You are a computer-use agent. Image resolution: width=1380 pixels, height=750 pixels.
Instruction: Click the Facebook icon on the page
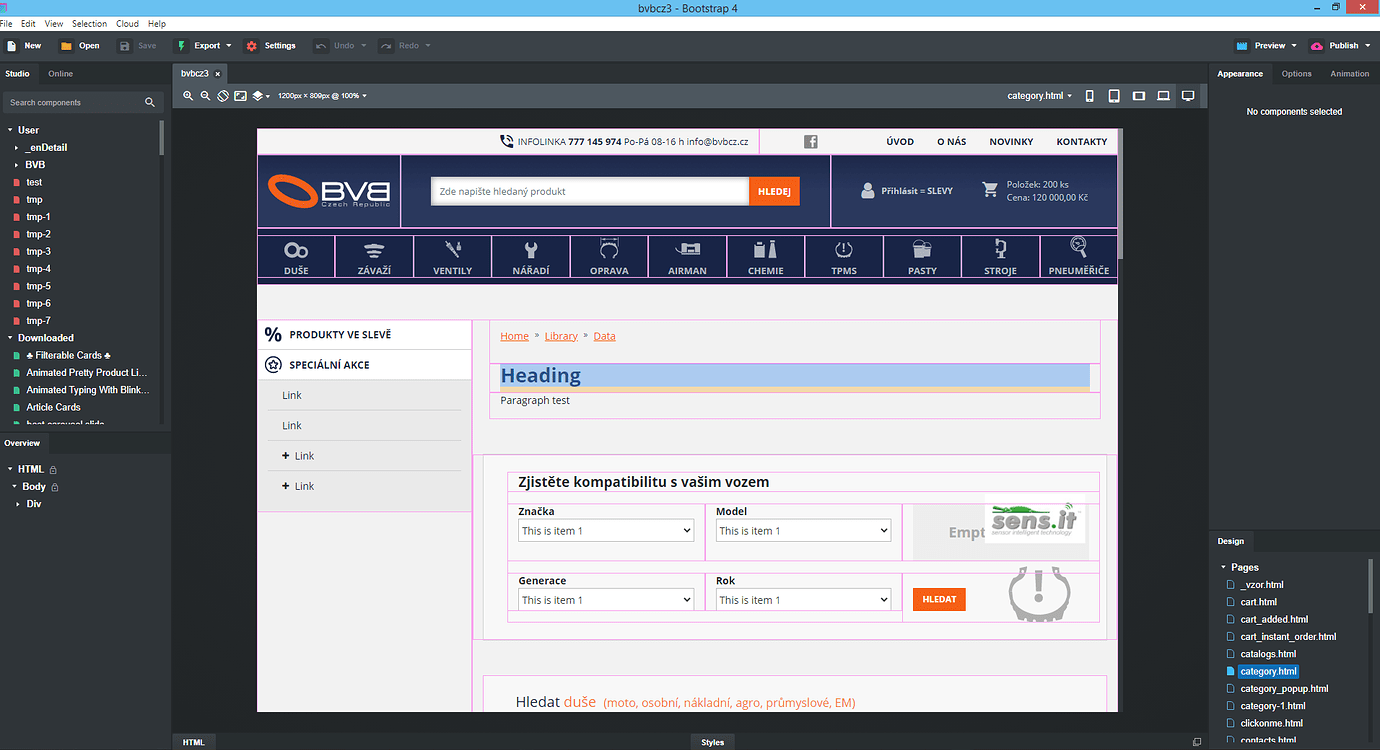pos(811,142)
